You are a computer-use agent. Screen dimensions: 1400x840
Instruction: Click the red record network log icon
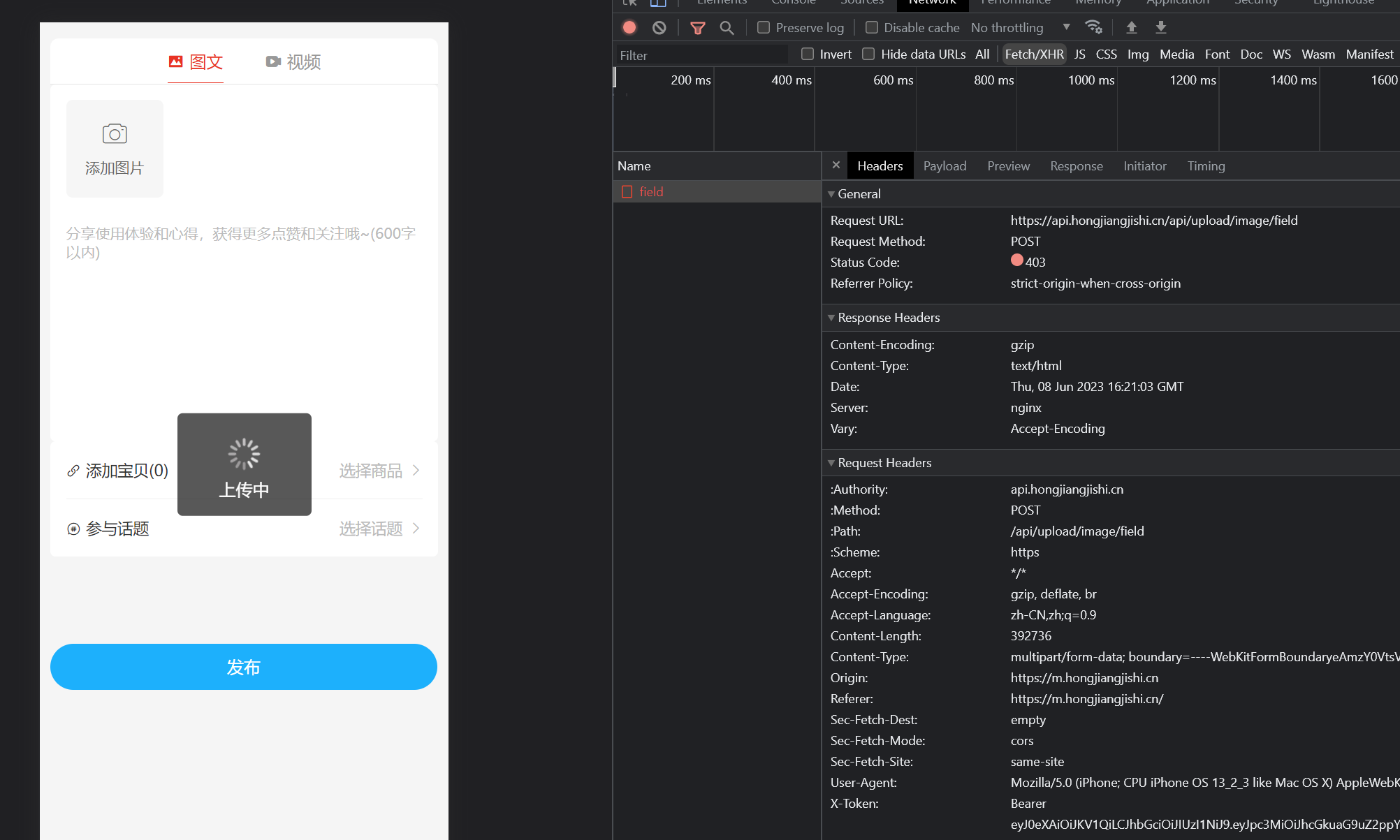(x=629, y=27)
